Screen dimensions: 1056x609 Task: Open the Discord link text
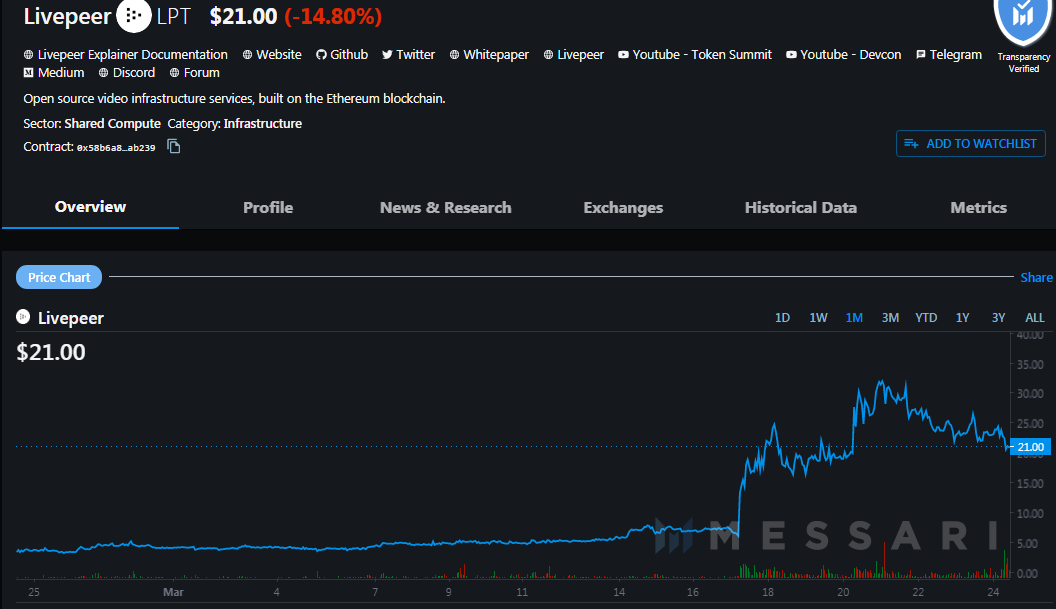point(134,73)
